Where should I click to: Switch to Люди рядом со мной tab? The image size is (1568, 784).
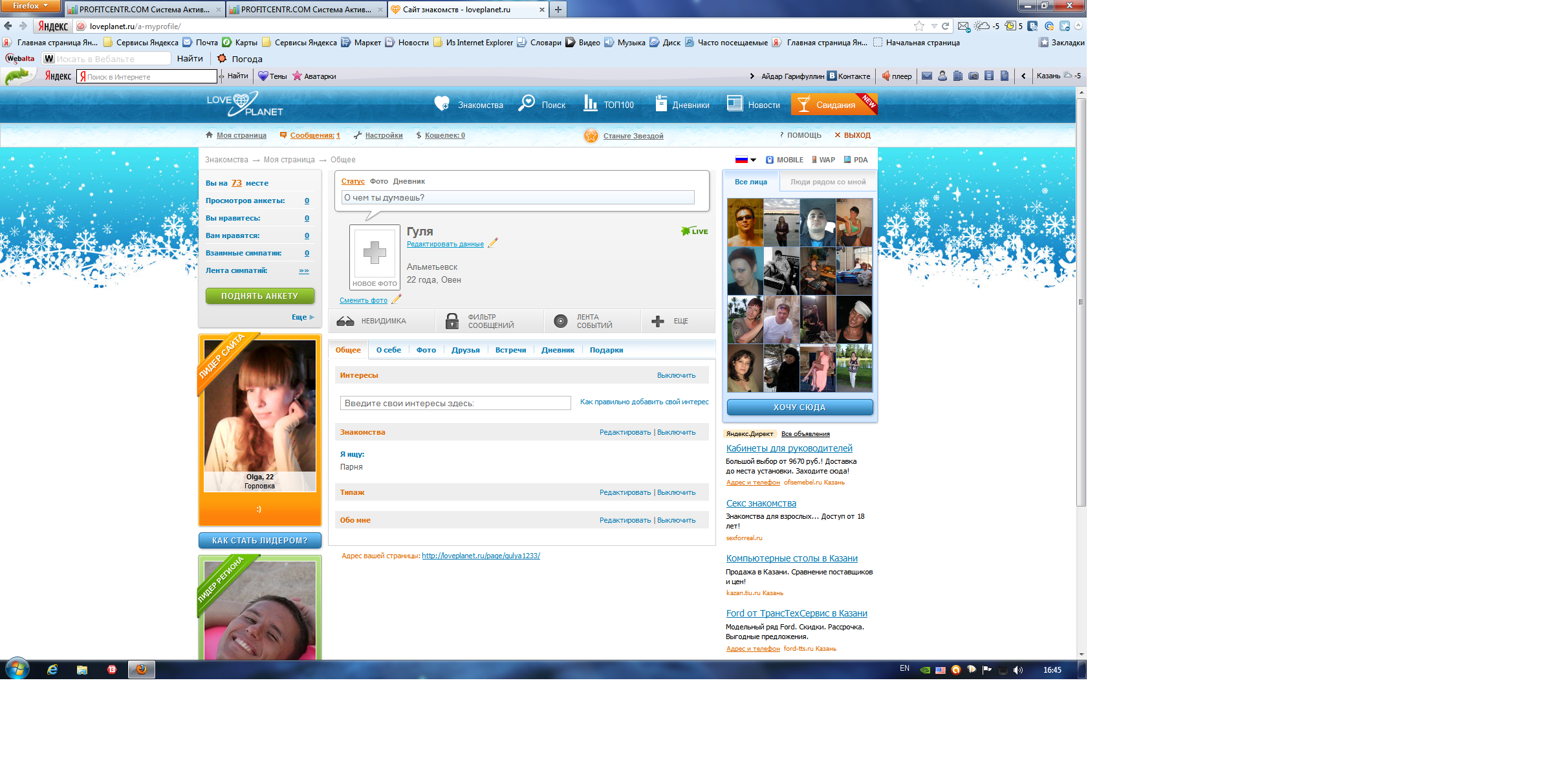coord(827,182)
